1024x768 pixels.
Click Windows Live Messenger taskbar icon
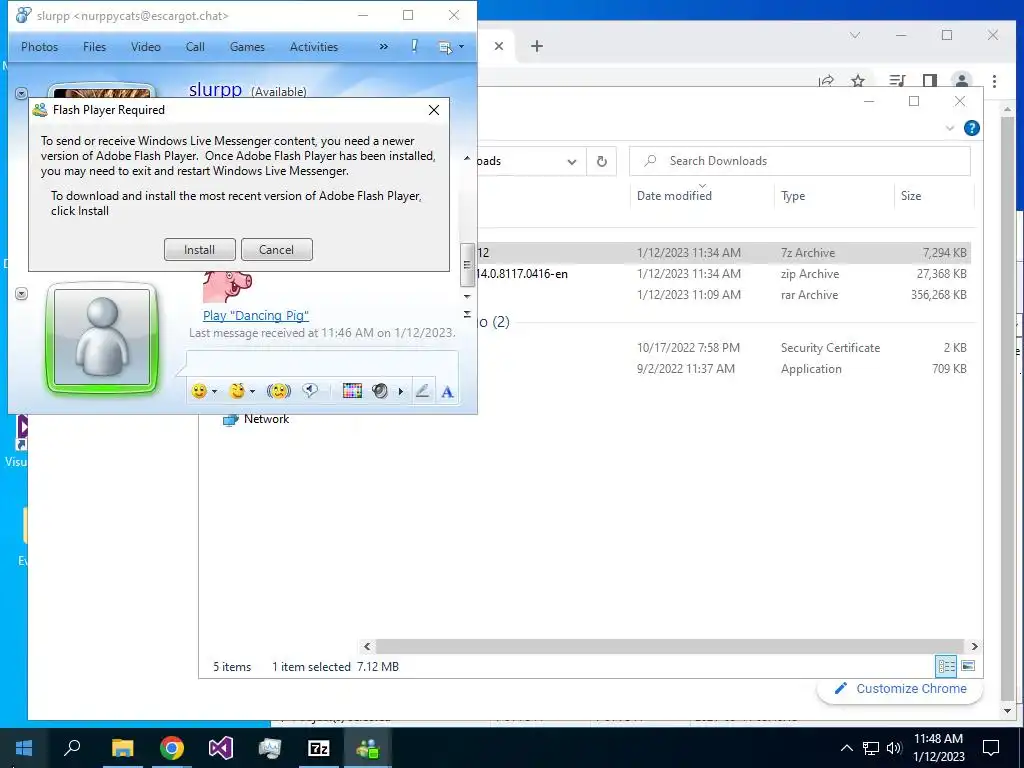[368, 748]
